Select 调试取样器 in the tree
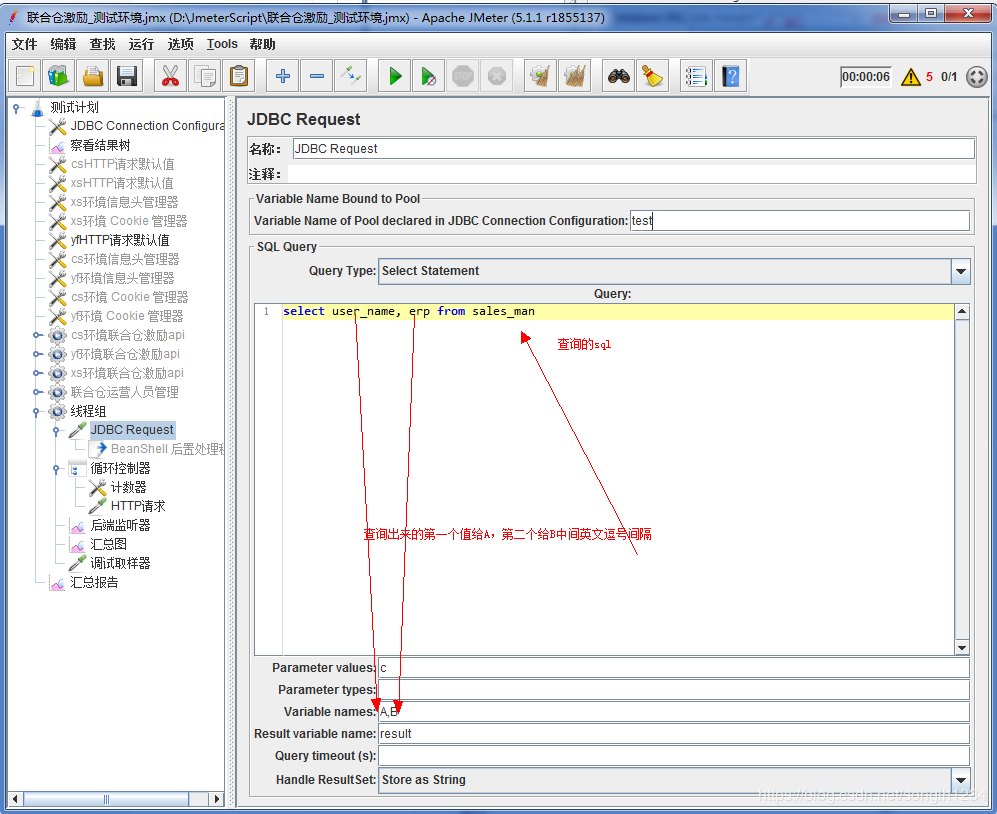The height and width of the screenshot is (814, 997). tap(120, 563)
